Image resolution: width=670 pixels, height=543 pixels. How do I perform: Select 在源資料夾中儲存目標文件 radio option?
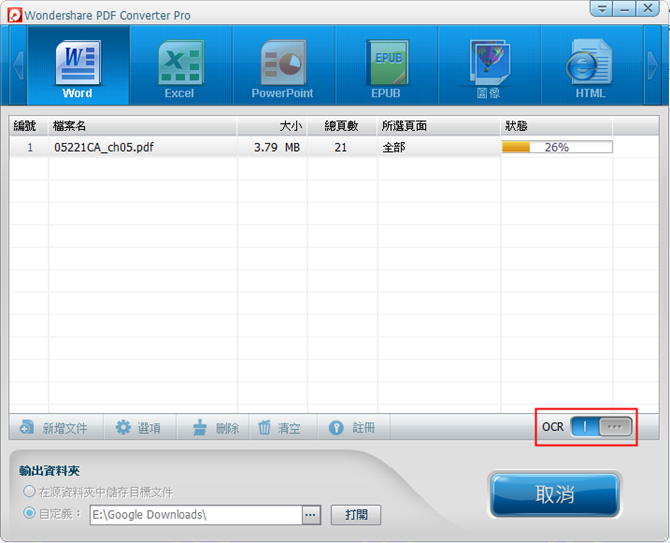pyautogui.click(x=29, y=491)
